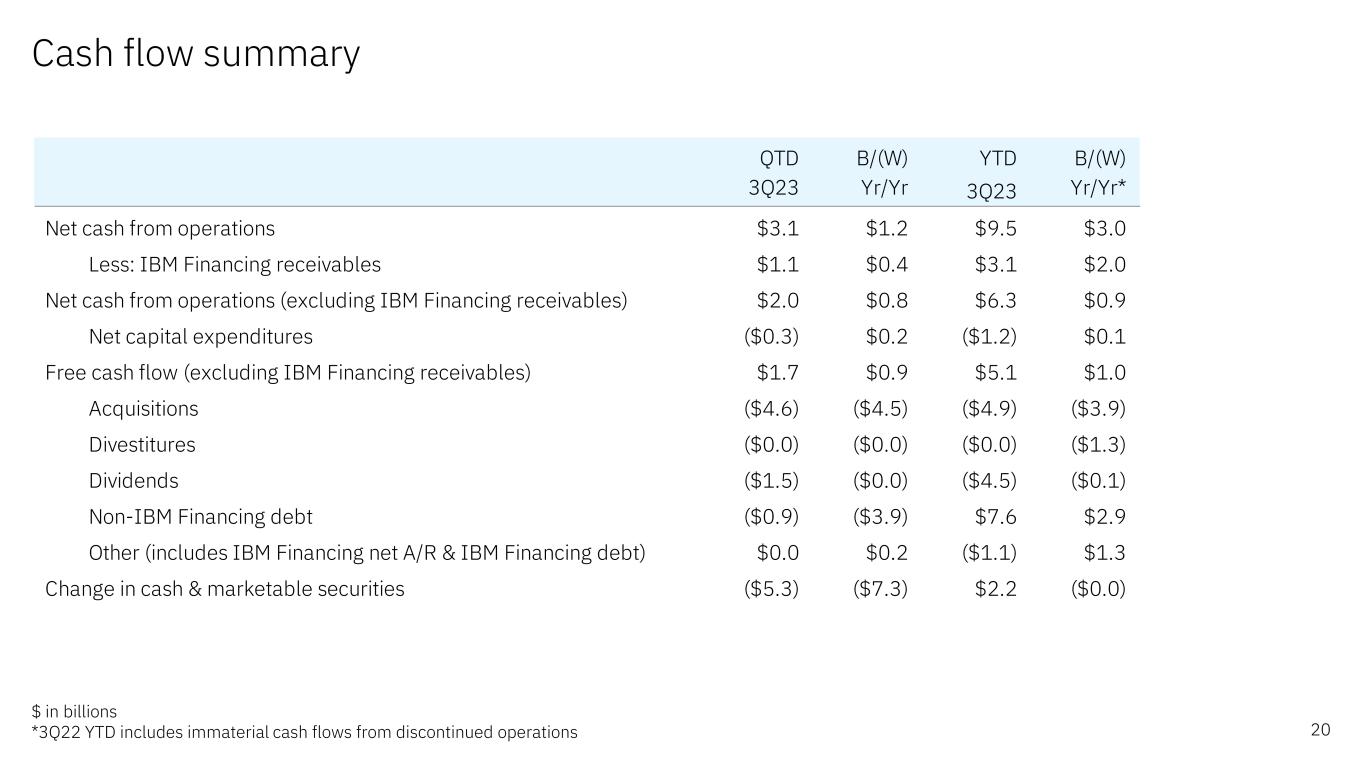Click the "Net cash from operations" row label
Image resolution: width=1365 pixels, height=768 pixels.
pyautogui.click(x=160, y=229)
